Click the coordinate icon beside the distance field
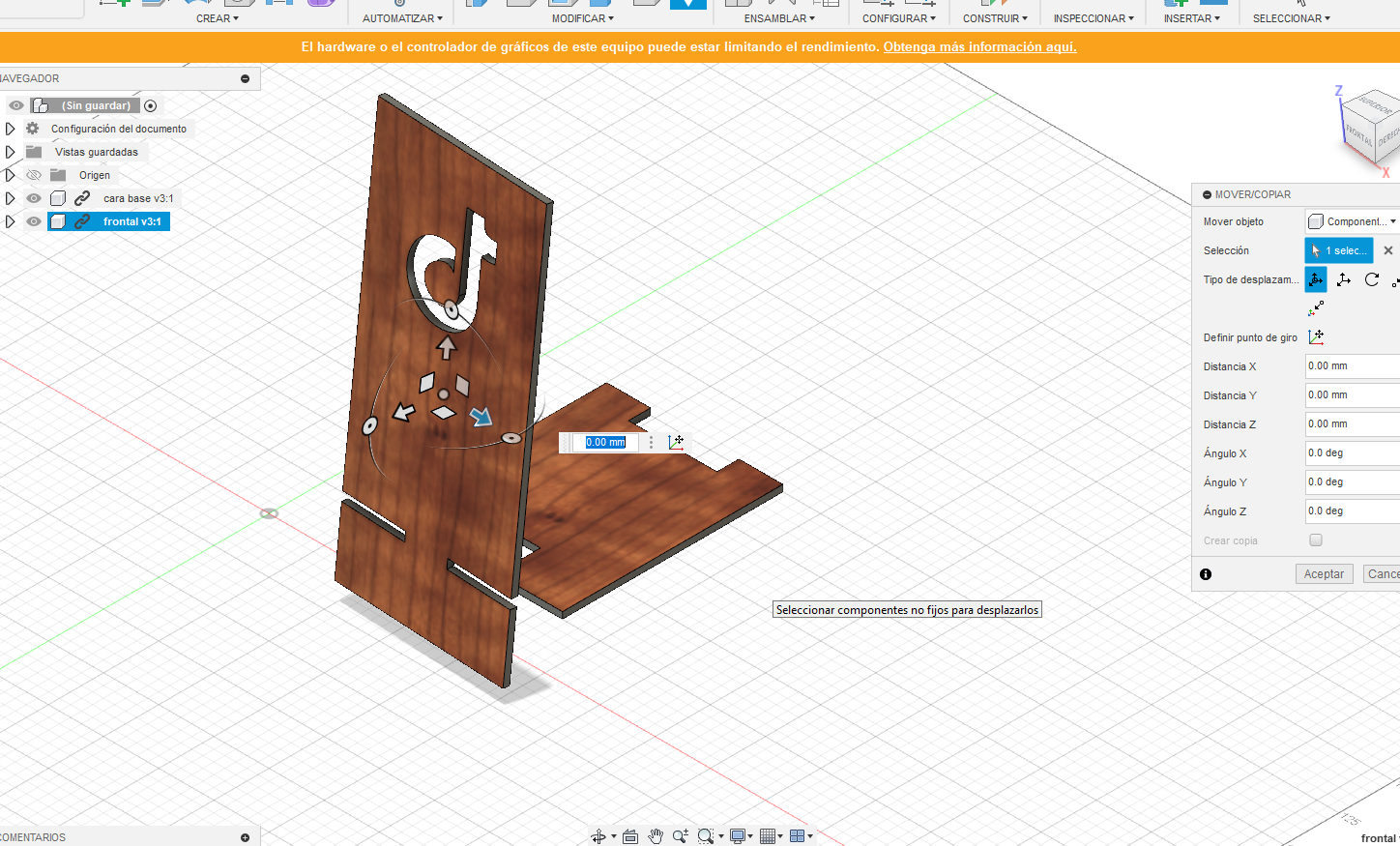 676,442
